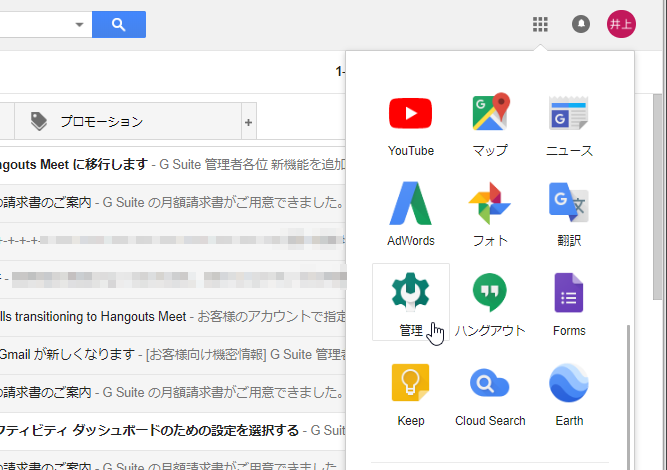This screenshot has width=667, height=470.
Task: Open the notifications bell
Action: [581, 24]
